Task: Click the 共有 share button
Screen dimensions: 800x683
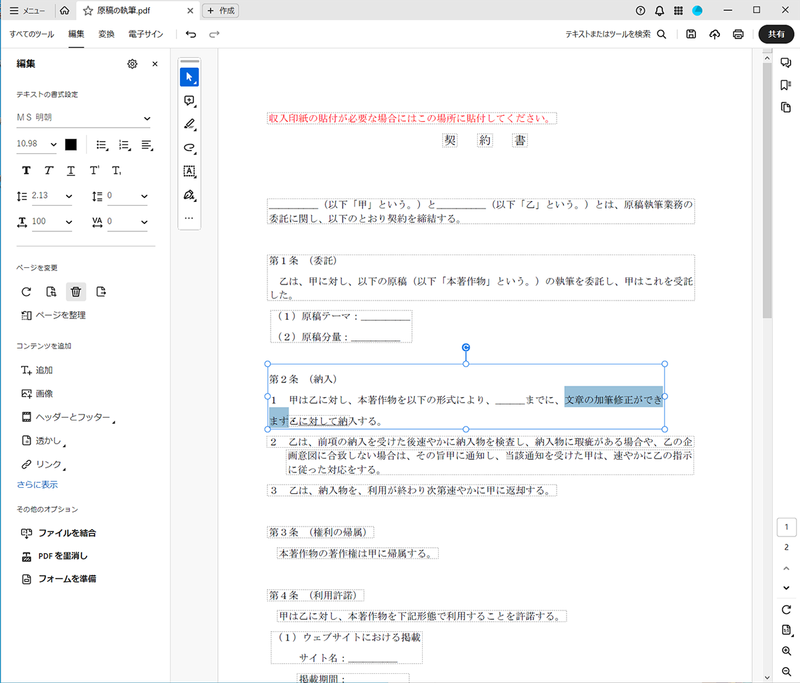Action: [776, 34]
